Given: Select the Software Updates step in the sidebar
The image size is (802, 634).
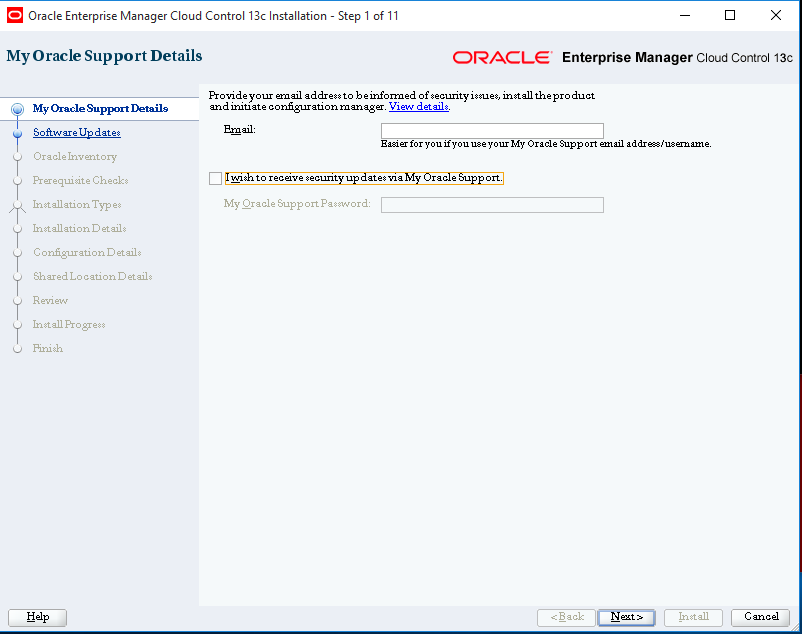Looking at the screenshot, I should pyautogui.click(x=76, y=132).
